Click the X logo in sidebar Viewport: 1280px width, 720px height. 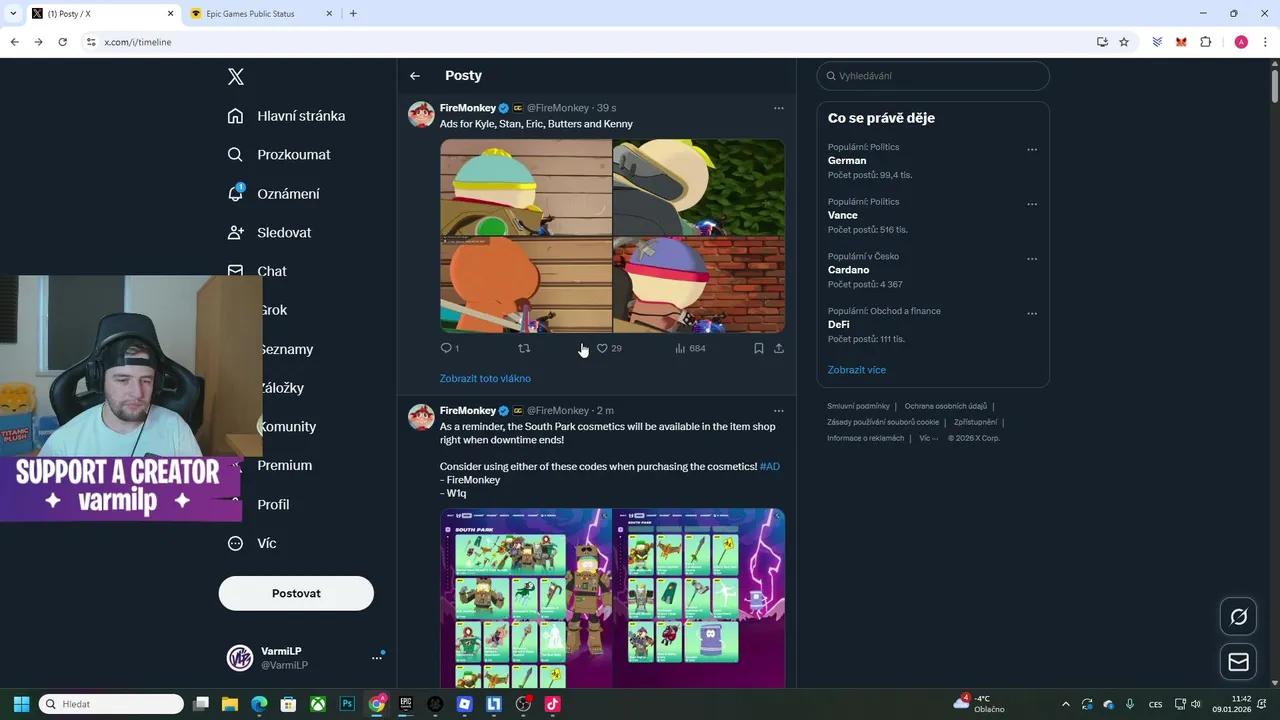click(x=236, y=77)
